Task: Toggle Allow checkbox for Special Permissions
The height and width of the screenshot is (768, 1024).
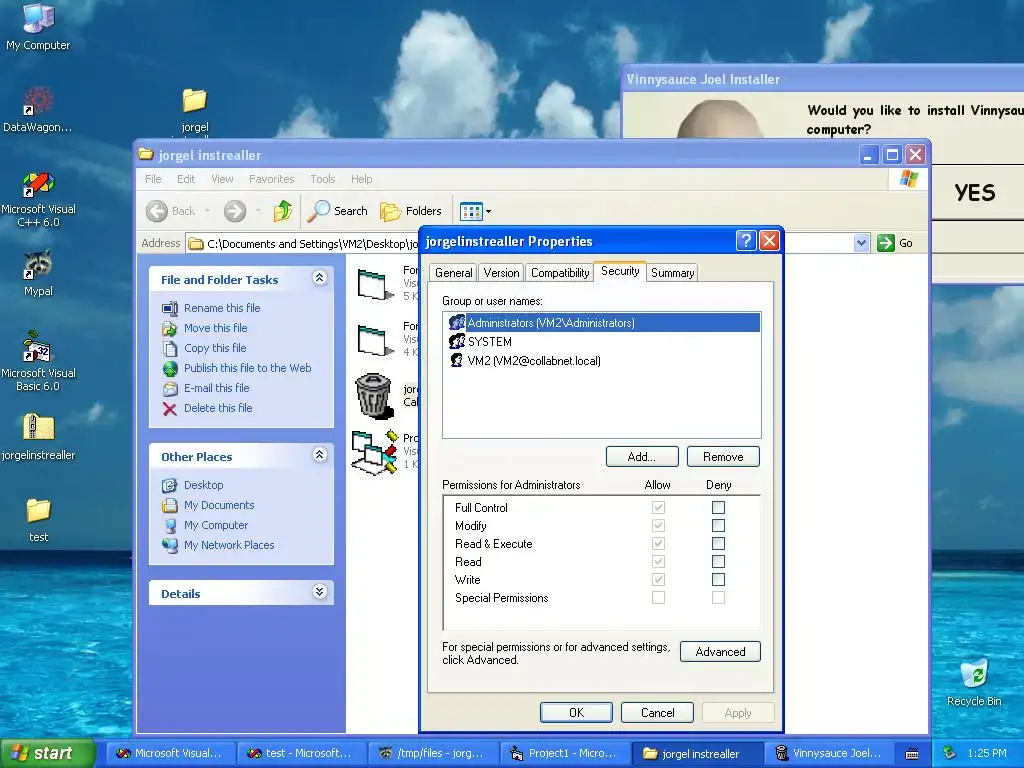Action: [x=658, y=598]
